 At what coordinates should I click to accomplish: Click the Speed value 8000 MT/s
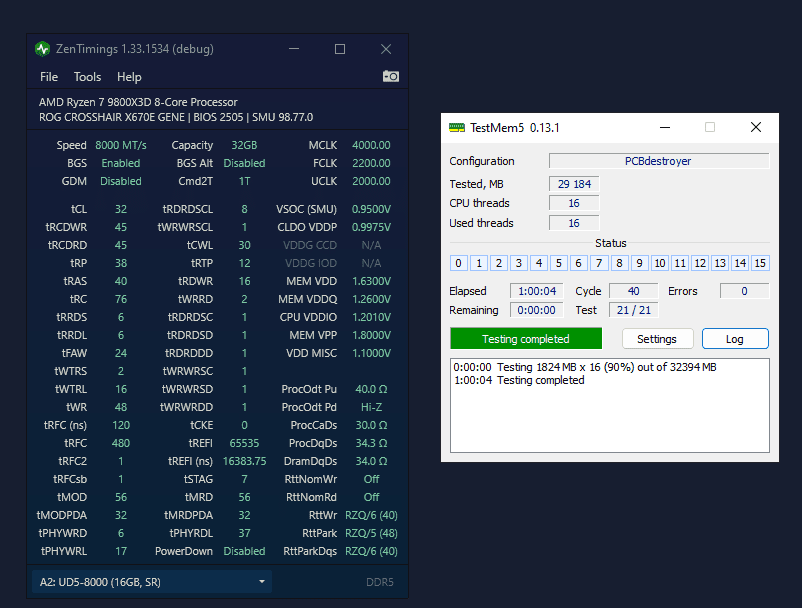[x=121, y=145]
